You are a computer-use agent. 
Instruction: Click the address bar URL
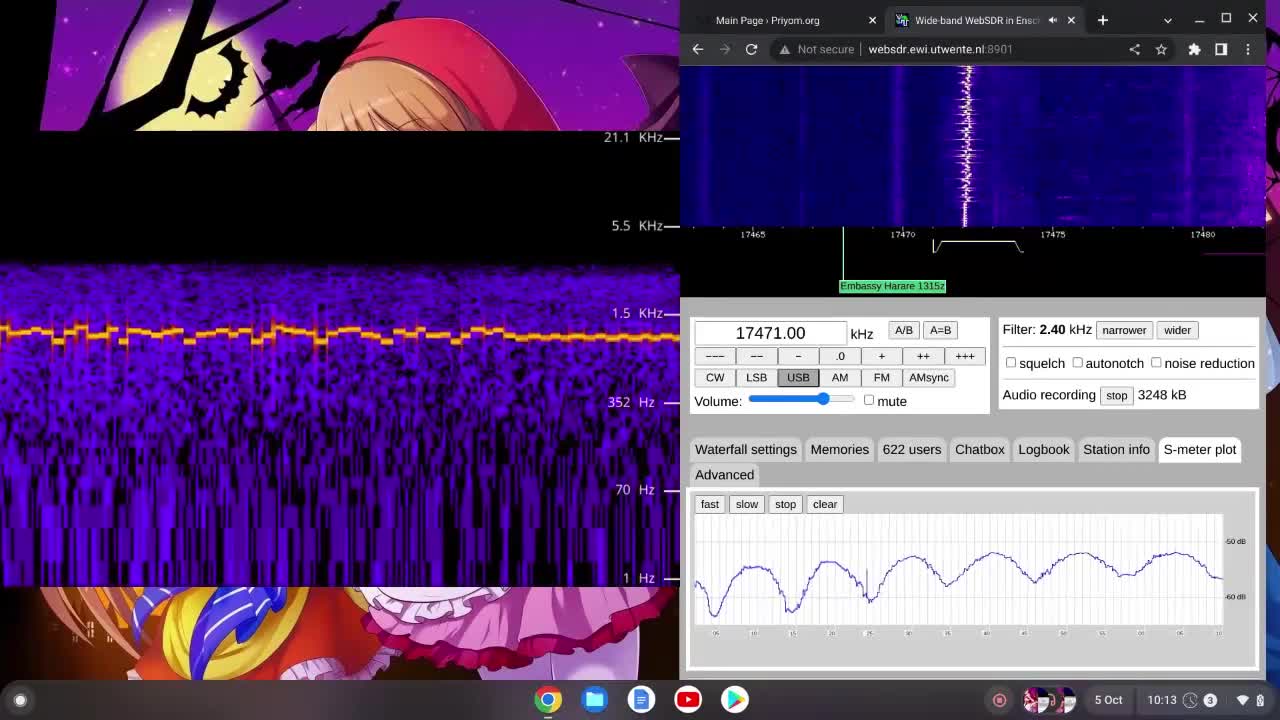(940, 49)
